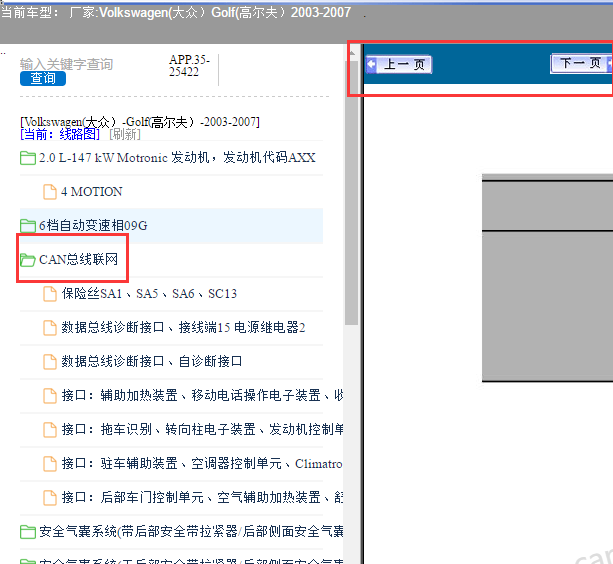Click folder icon beside 6档自动变速相09G
The image size is (613, 564).
click(x=28, y=226)
